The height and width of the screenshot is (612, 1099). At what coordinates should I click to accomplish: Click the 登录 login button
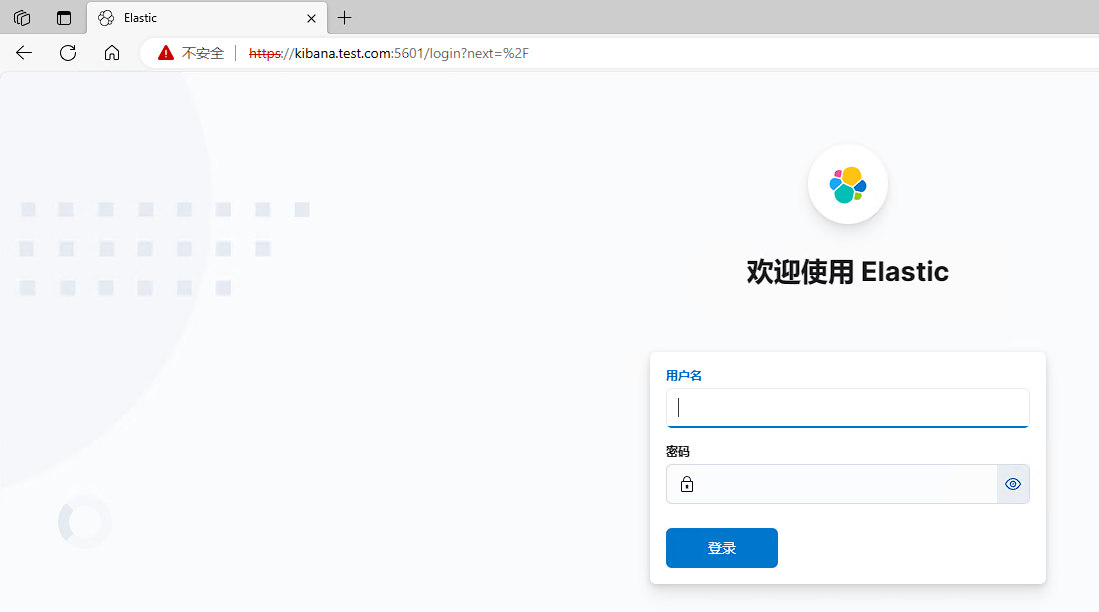721,548
